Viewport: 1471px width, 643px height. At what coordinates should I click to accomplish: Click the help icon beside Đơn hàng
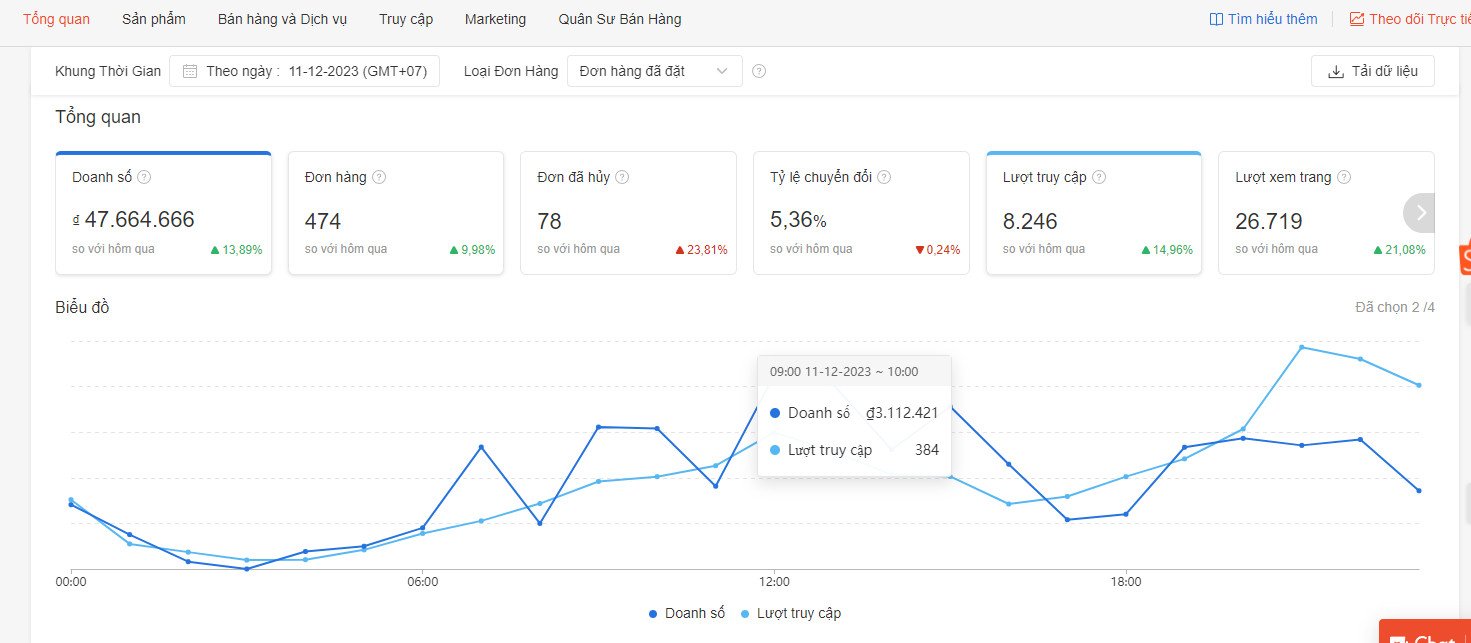point(378,177)
